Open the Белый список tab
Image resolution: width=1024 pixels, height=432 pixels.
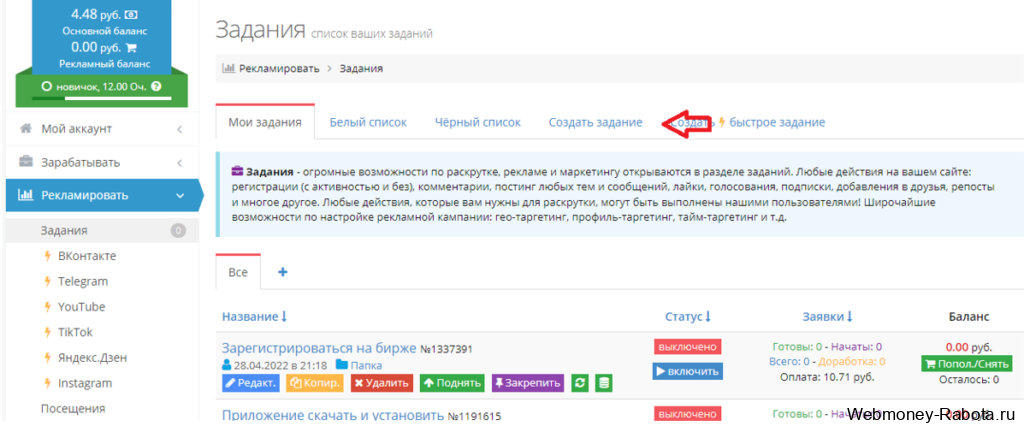click(x=368, y=122)
